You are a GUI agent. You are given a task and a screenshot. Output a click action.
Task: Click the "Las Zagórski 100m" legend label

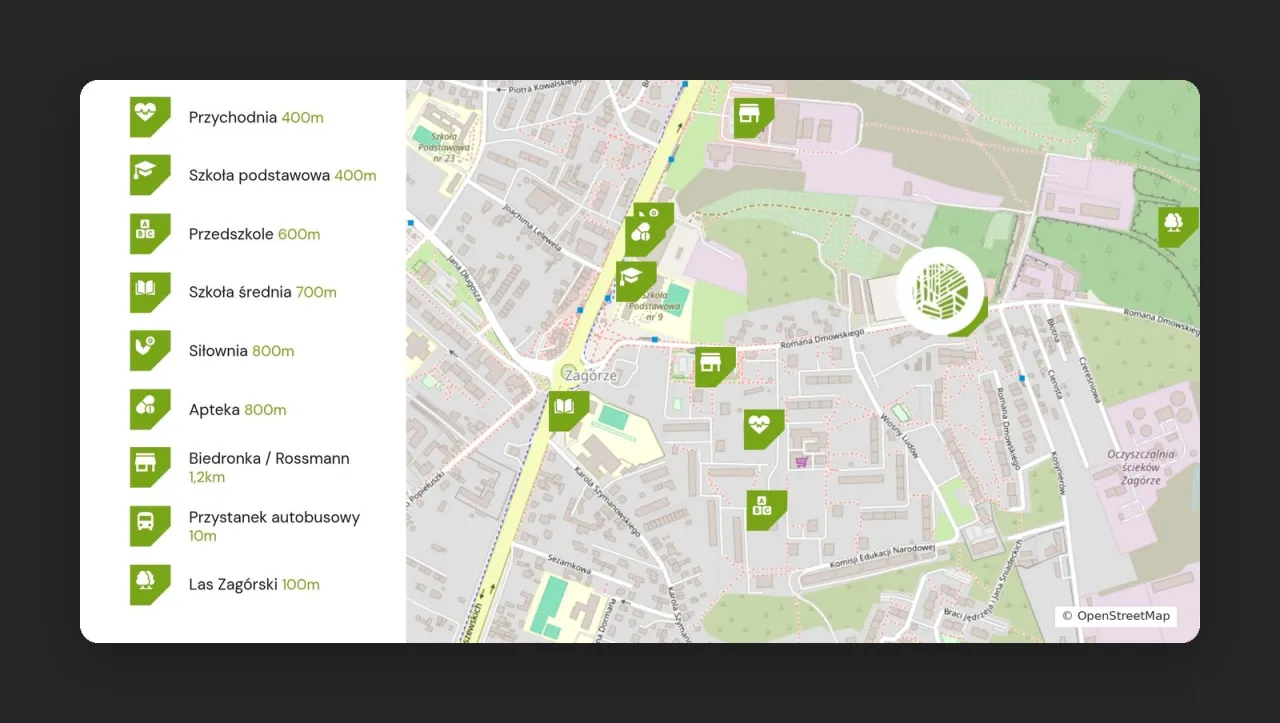tap(254, 584)
